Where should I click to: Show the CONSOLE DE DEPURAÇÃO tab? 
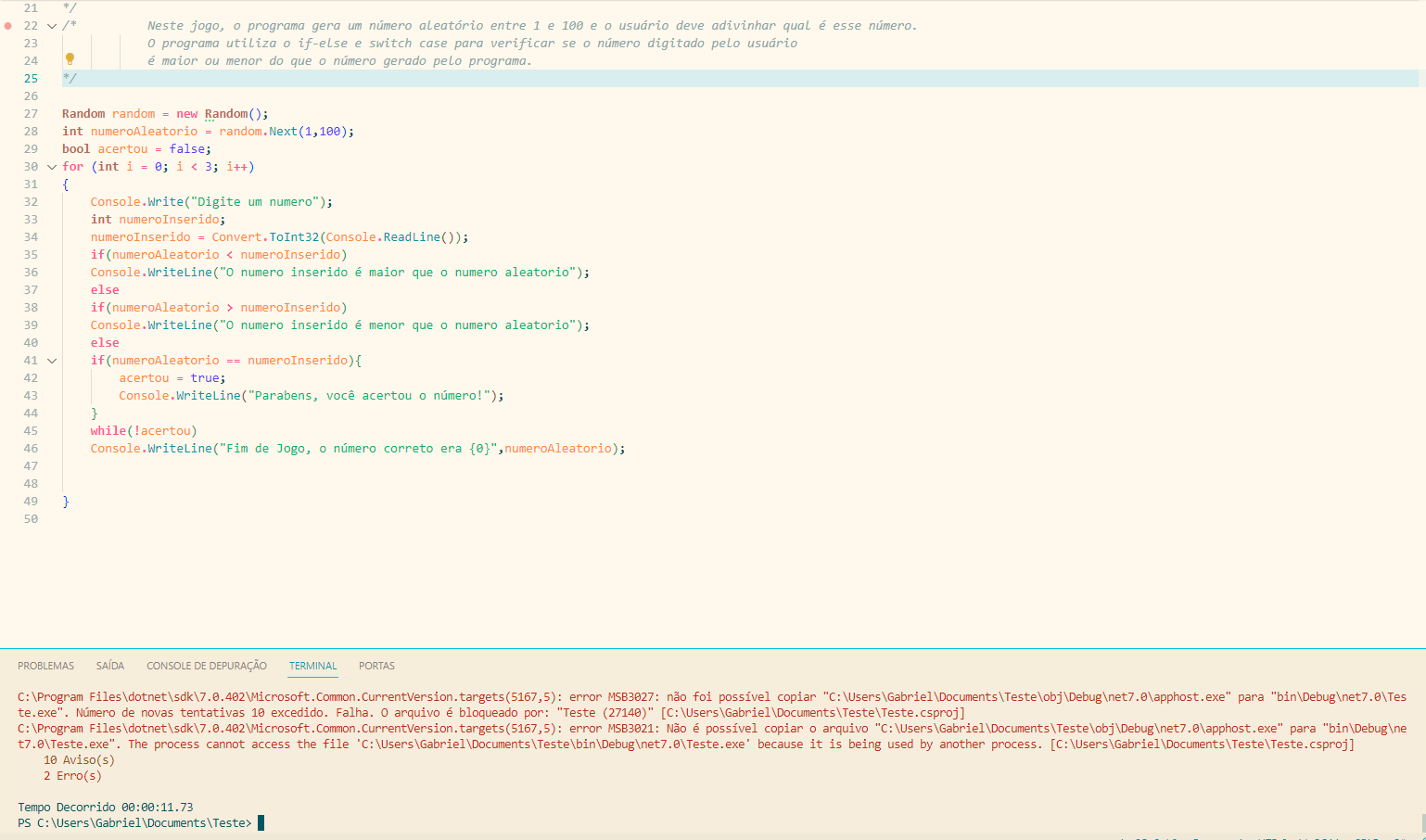pyautogui.click(x=207, y=666)
